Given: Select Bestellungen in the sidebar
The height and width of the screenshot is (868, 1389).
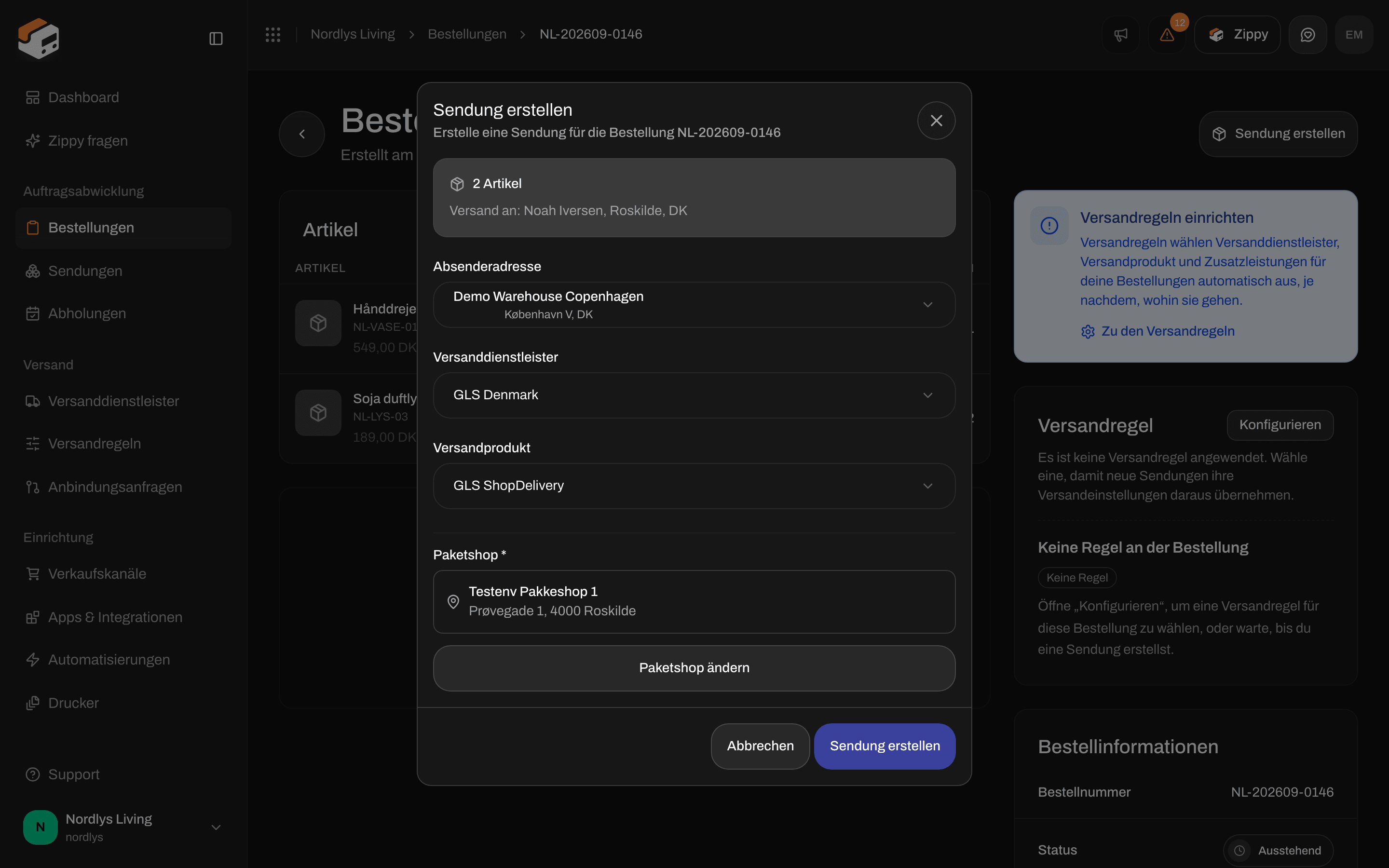Looking at the screenshot, I should (x=123, y=228).
